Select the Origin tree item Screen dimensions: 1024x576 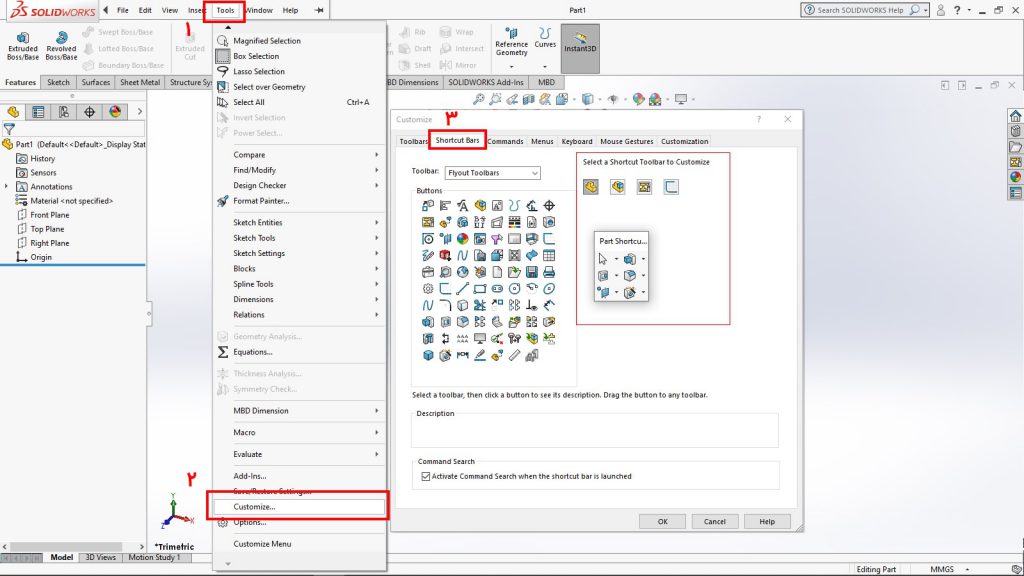point(40,257)
